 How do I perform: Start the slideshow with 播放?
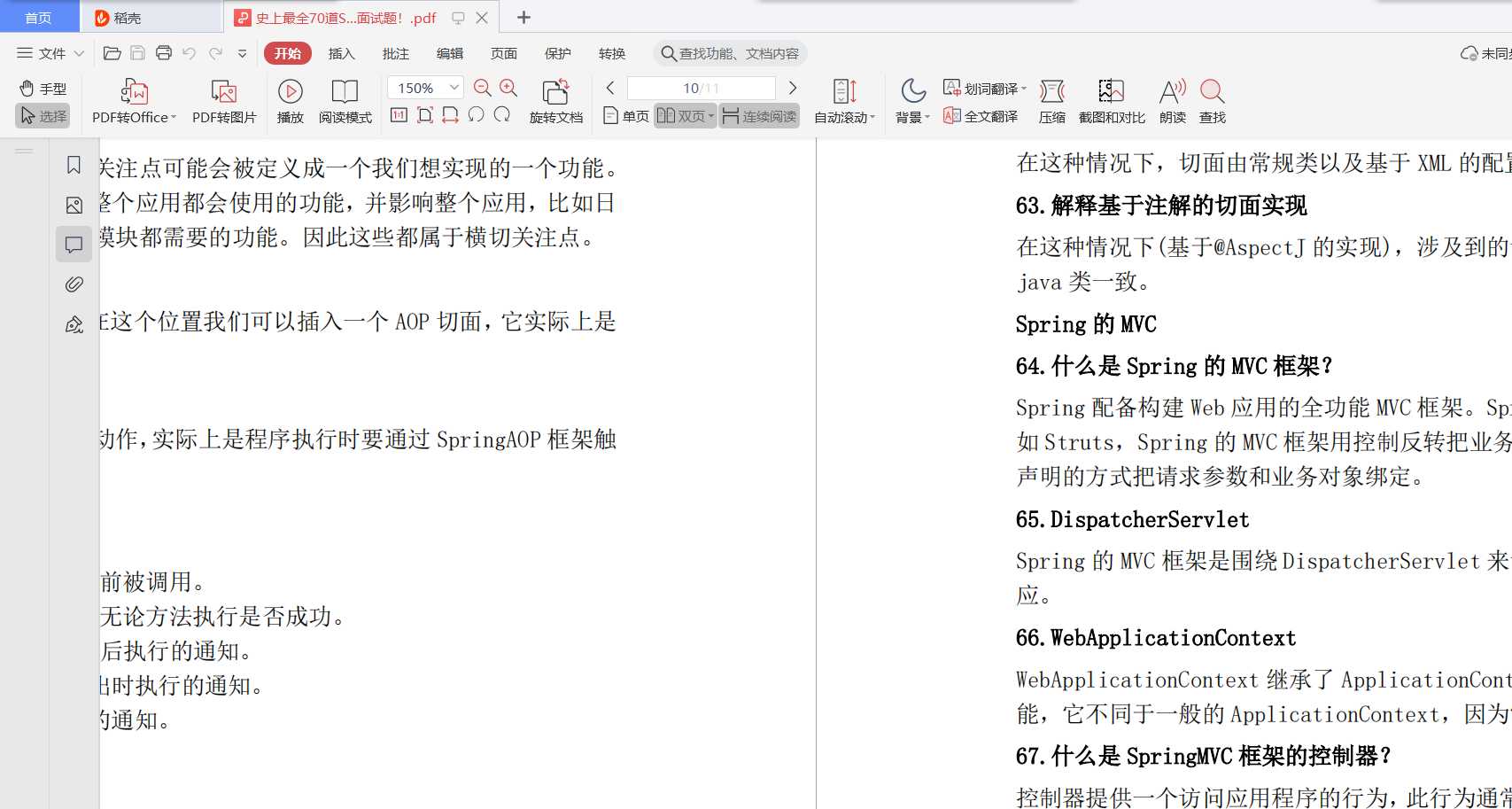(x=290, y=102)
